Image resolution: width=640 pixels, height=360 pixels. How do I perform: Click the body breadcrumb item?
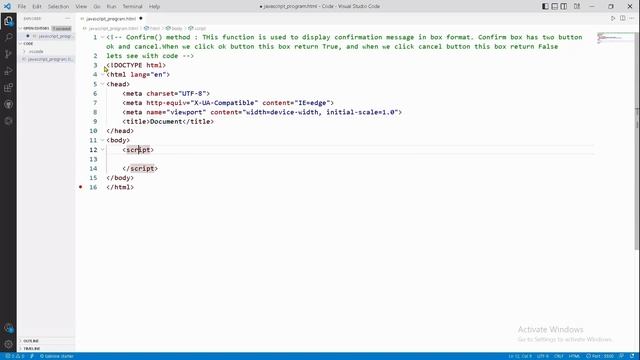174,28
